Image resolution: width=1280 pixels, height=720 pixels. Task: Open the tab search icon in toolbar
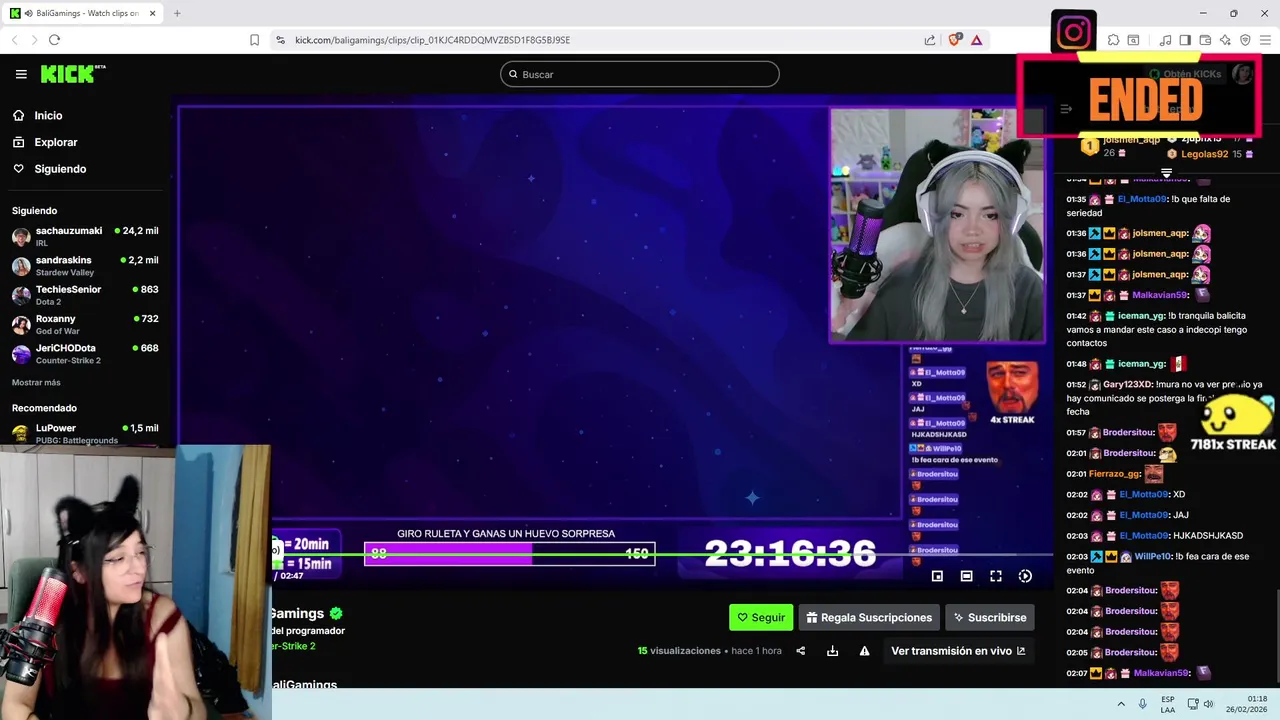pyautogui.click(x=1133, y=40)
